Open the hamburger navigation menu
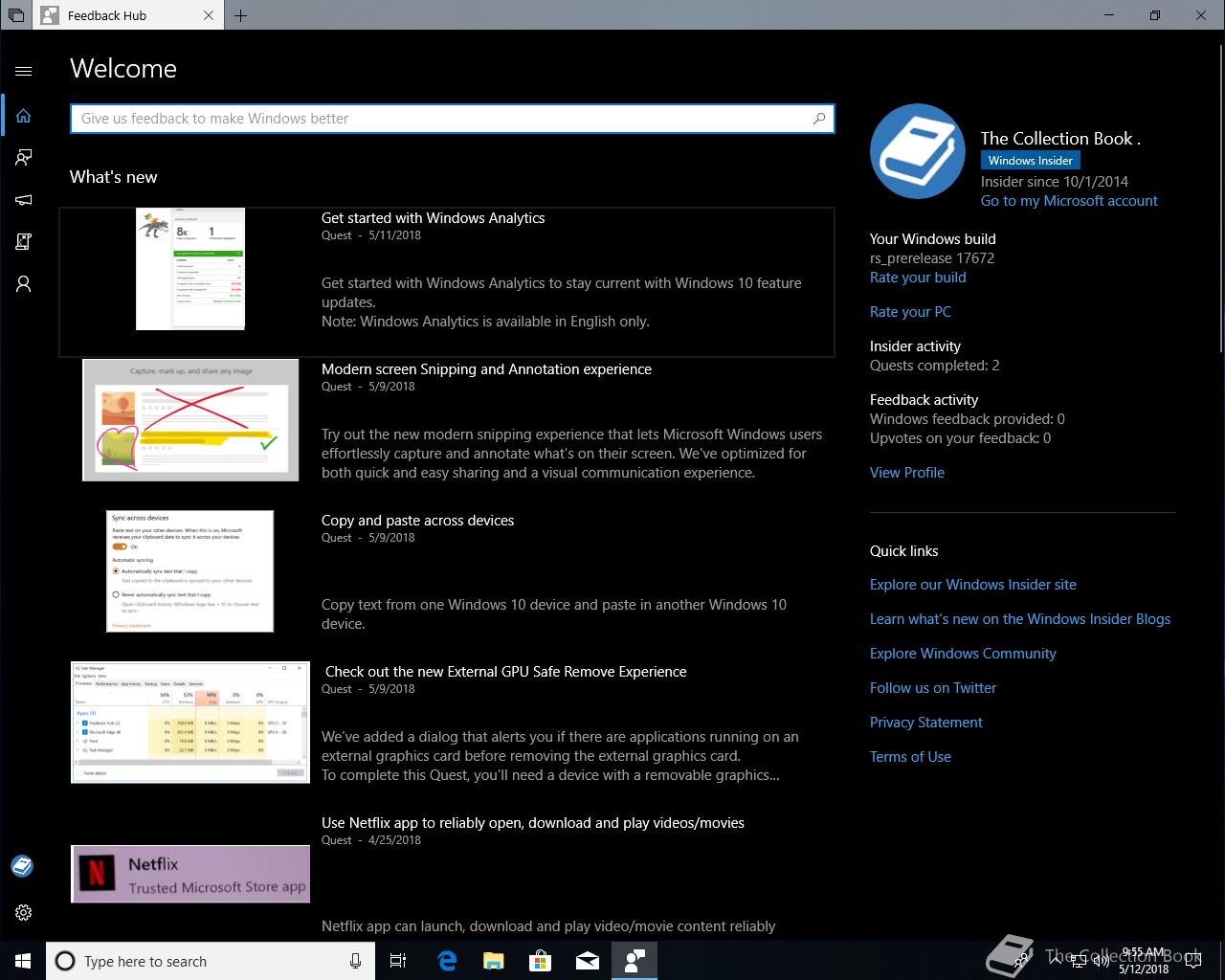This screenshot has width=1225, height=980. tap(24, 71)
